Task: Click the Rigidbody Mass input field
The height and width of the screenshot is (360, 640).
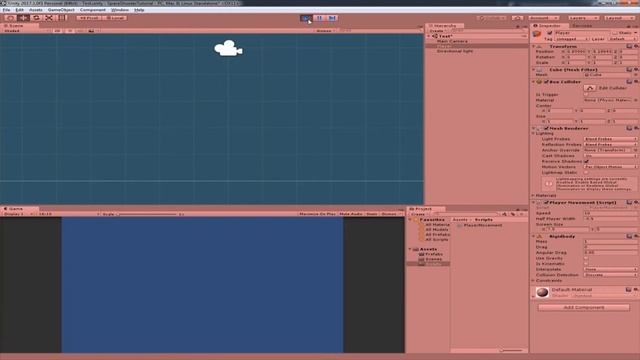Action: pos(610,242)
